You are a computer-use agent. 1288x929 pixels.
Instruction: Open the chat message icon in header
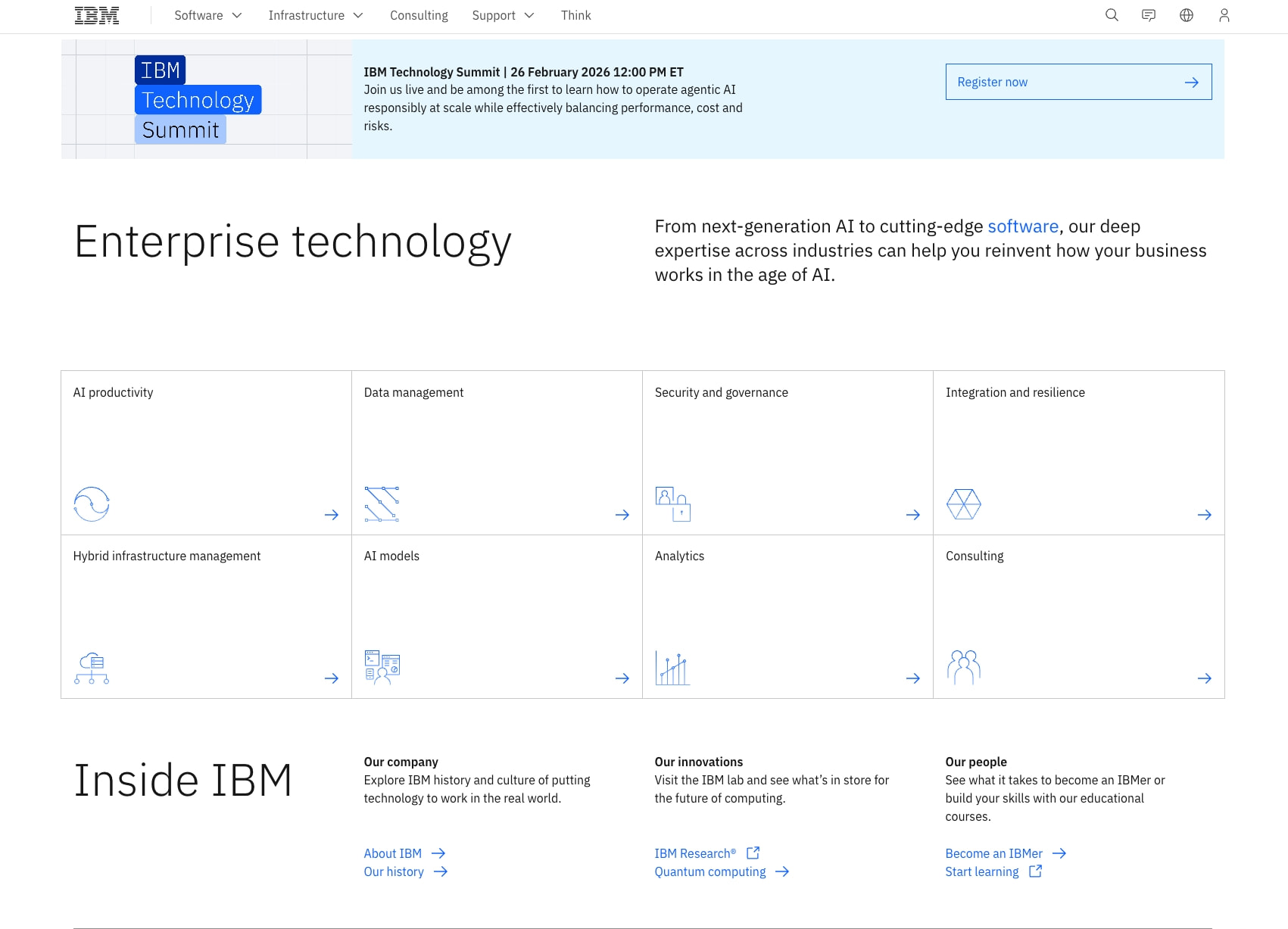(1149, 15)
